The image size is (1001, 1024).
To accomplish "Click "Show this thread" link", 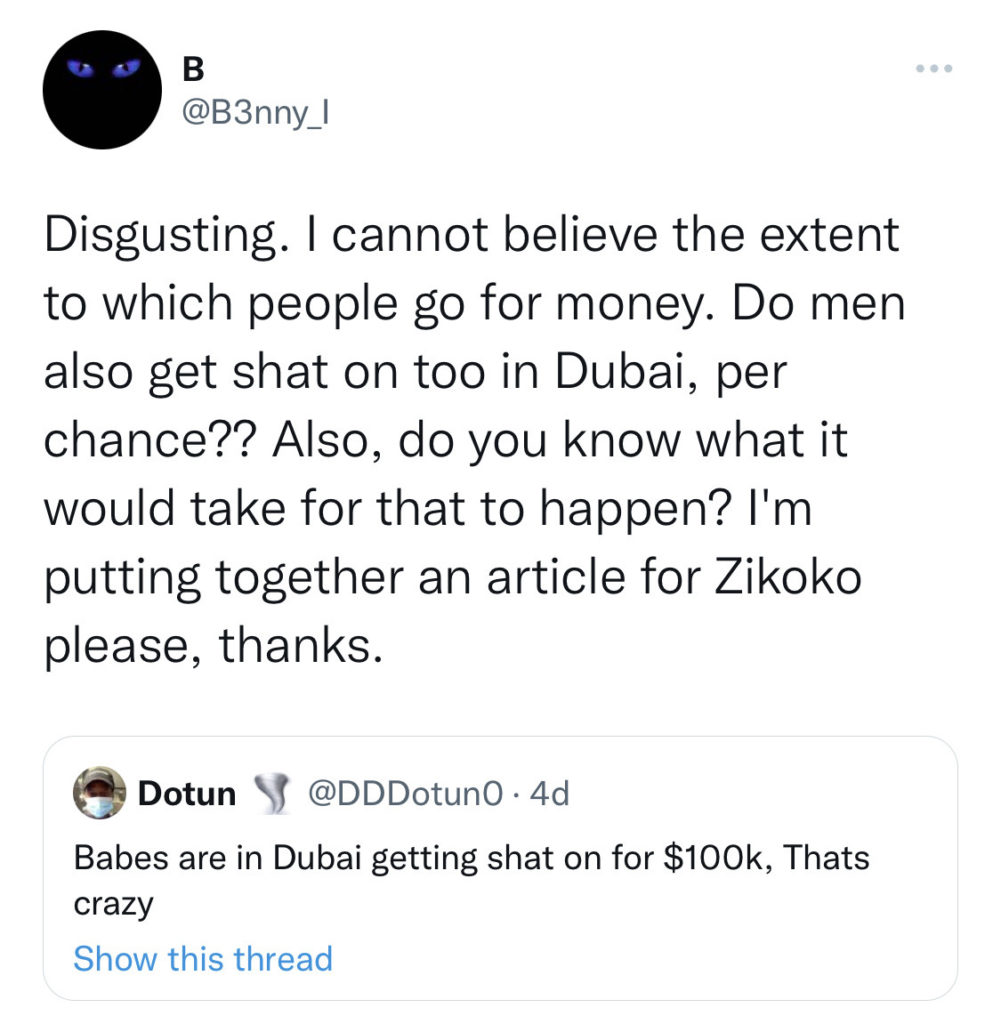I will [202, 959].
